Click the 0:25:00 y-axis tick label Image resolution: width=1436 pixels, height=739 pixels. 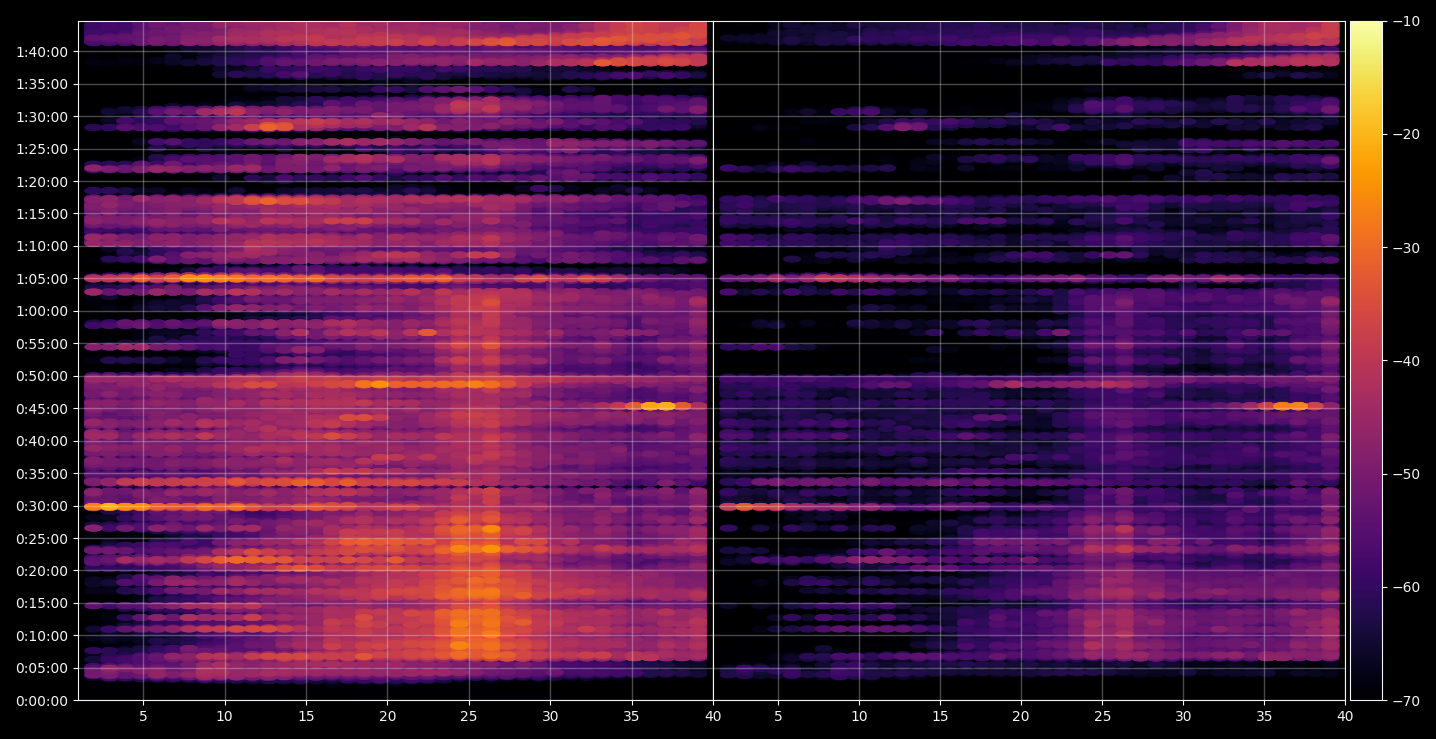tap(42, 539)
